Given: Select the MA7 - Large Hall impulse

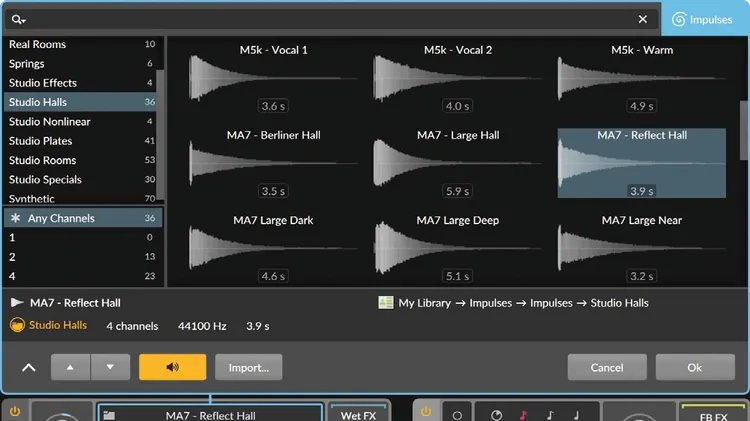Looking at the screenshot, I should (x=458, y=163).
